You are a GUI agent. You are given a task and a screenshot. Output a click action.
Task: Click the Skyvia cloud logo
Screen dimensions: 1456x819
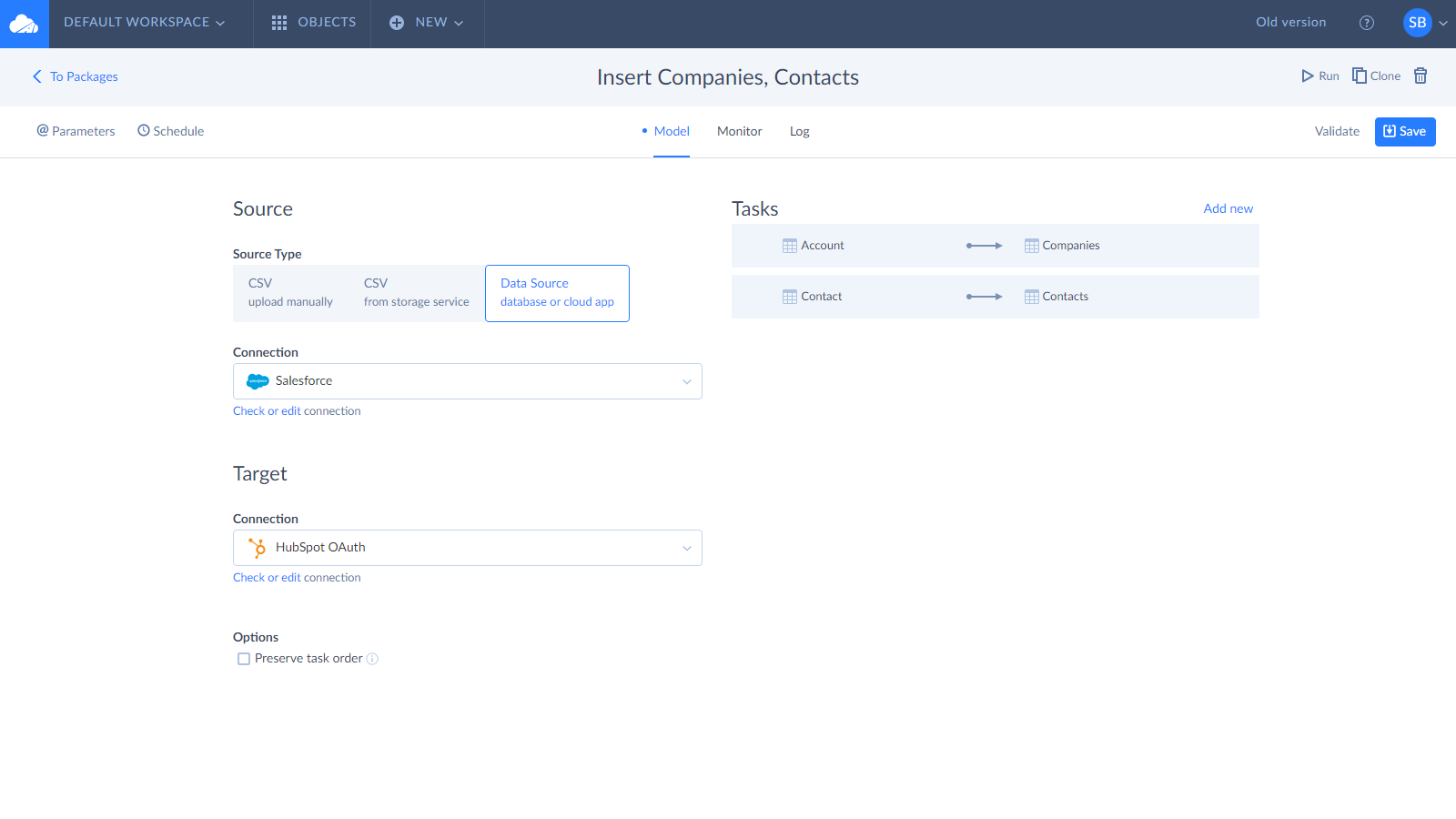tap(24, 24)
